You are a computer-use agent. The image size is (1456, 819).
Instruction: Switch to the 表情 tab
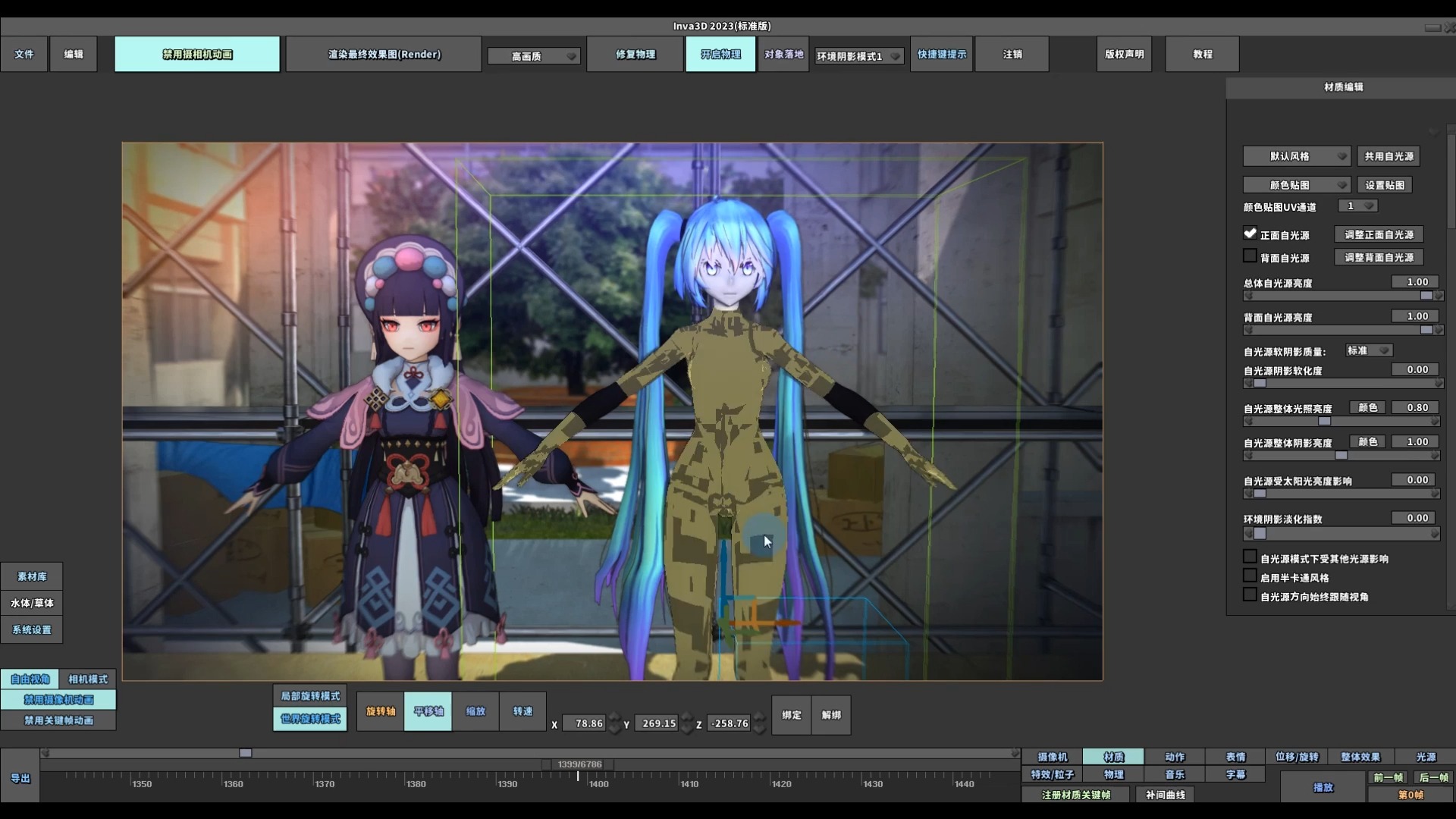pyautogui.click(x=1236, y=757)
